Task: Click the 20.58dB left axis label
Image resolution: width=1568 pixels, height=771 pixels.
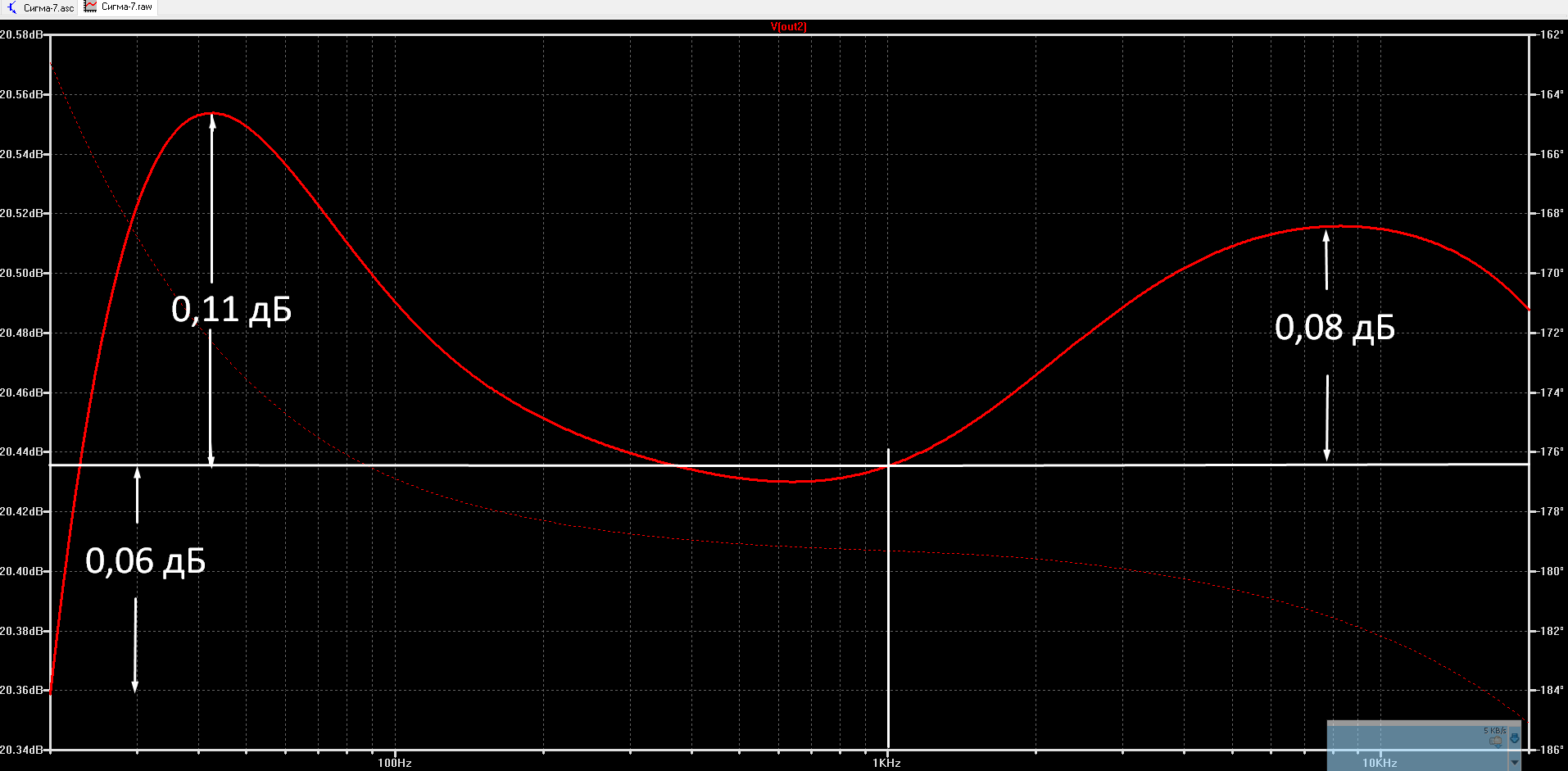Action: [x=21, y=34]
